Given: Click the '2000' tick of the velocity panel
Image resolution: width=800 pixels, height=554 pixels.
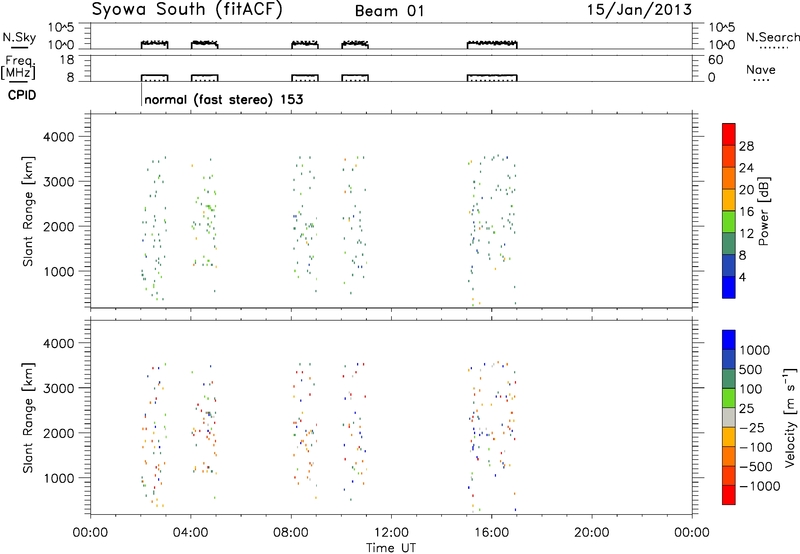Looking at the screenshot, I should (59, 433).
